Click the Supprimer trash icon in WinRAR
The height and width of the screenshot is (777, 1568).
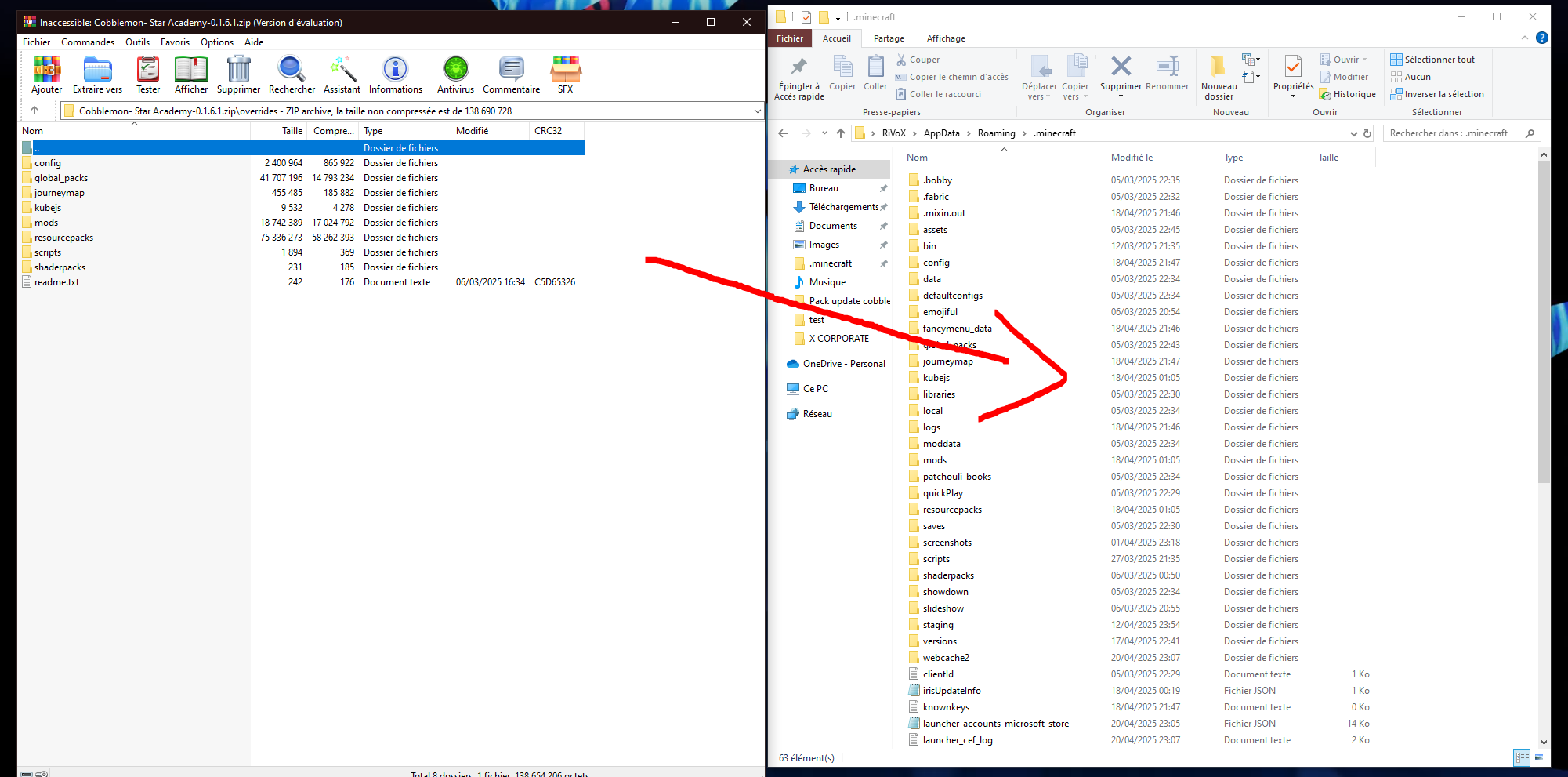point(238,75)
